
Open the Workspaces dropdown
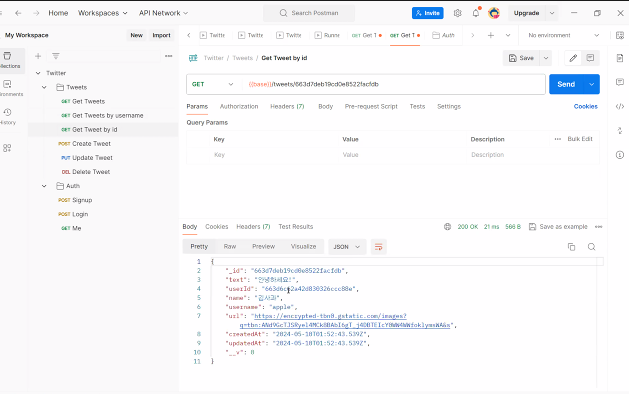[103, 13]
